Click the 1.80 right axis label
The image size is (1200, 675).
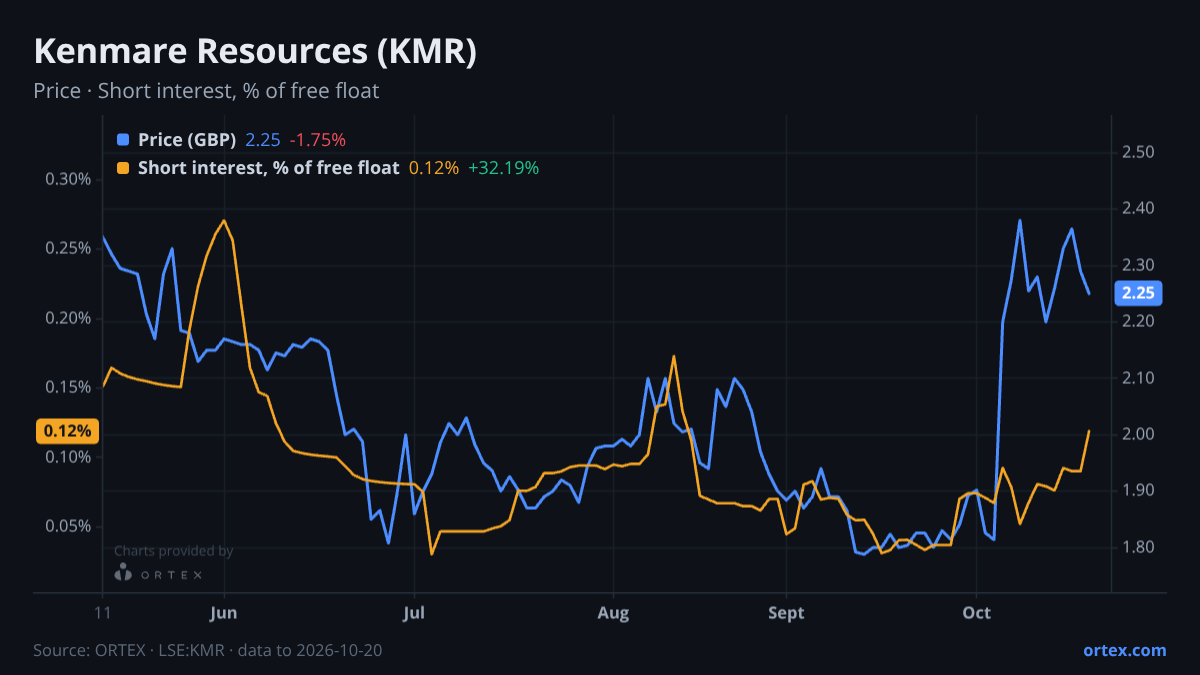(x=1139, y=548)
